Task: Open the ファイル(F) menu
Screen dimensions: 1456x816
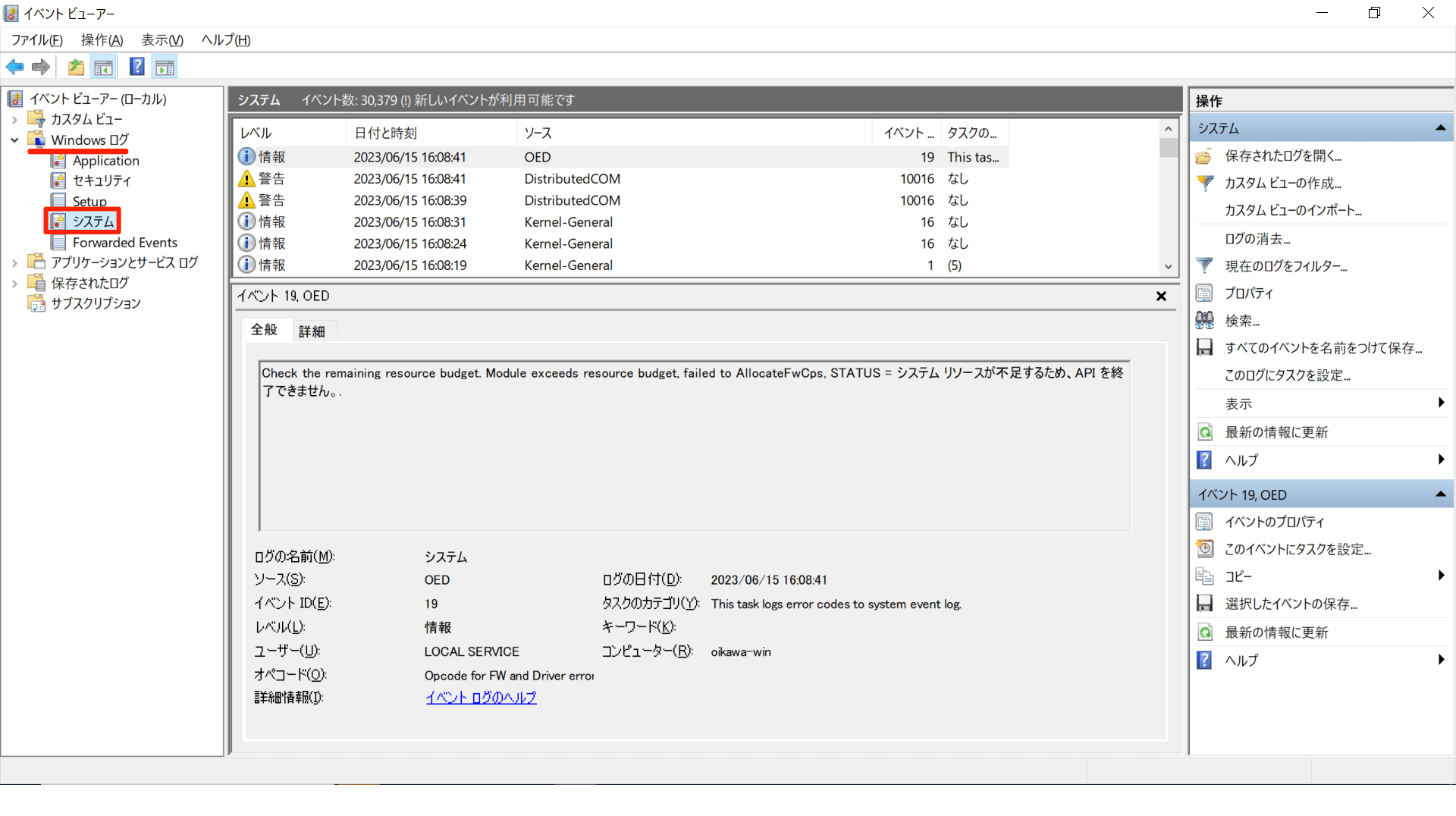Action: pos(36,40)
